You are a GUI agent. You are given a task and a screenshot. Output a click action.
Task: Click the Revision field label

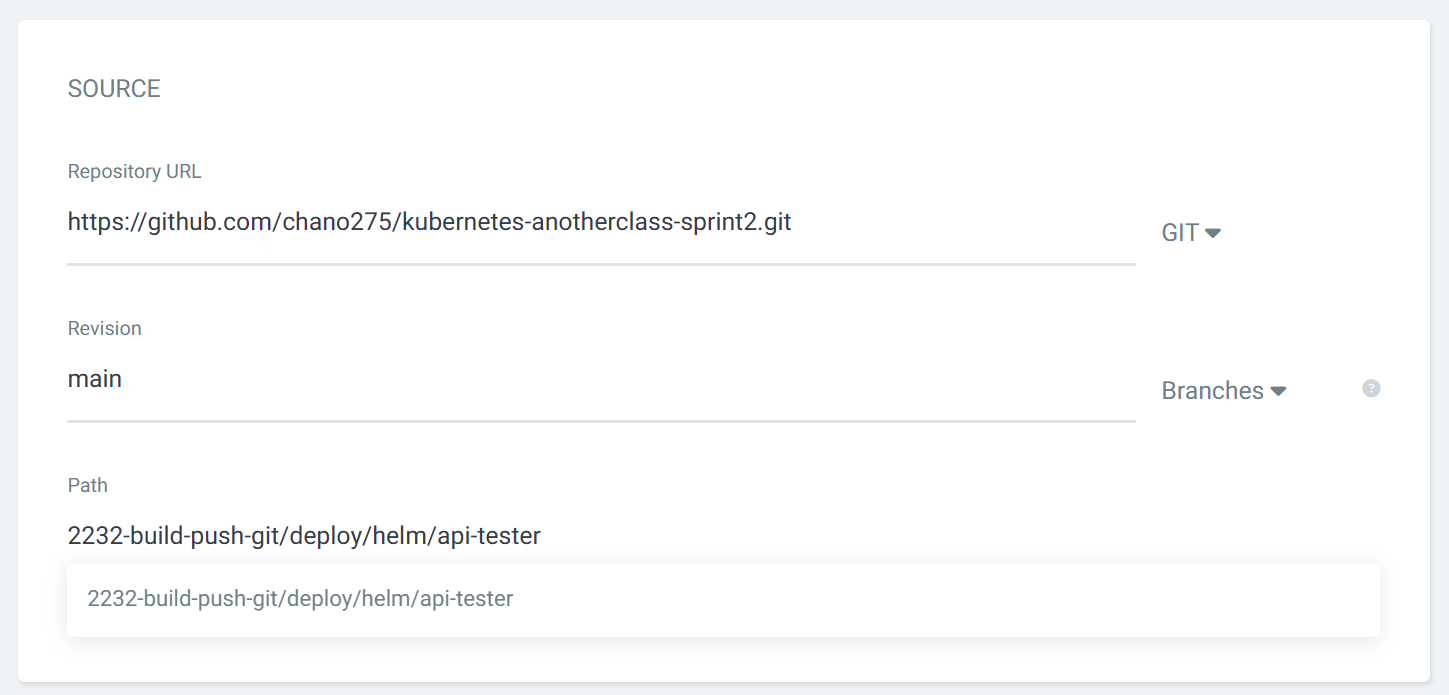pos(104,329)
